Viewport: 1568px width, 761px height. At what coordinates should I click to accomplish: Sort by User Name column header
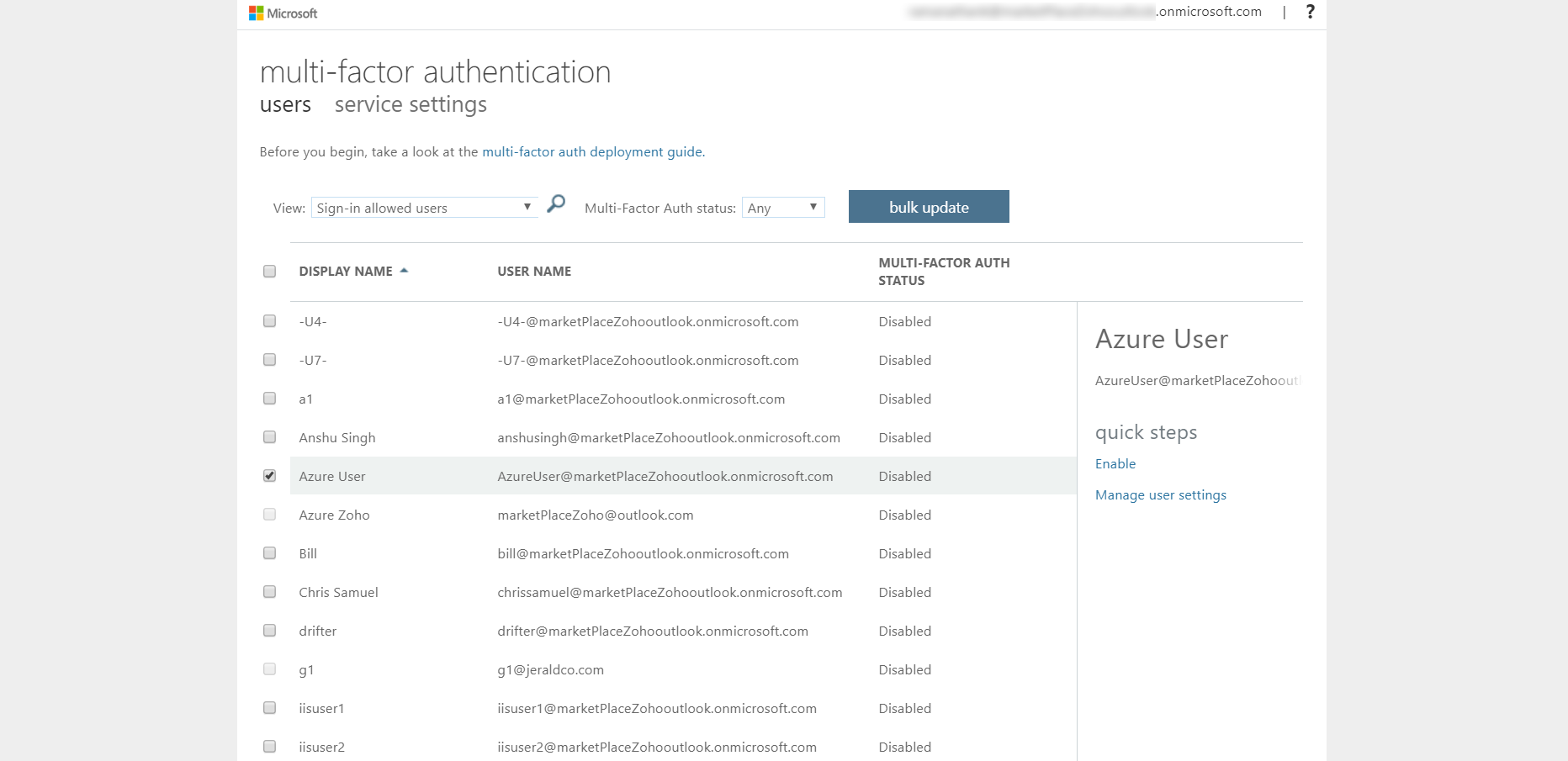pos(534,272)
